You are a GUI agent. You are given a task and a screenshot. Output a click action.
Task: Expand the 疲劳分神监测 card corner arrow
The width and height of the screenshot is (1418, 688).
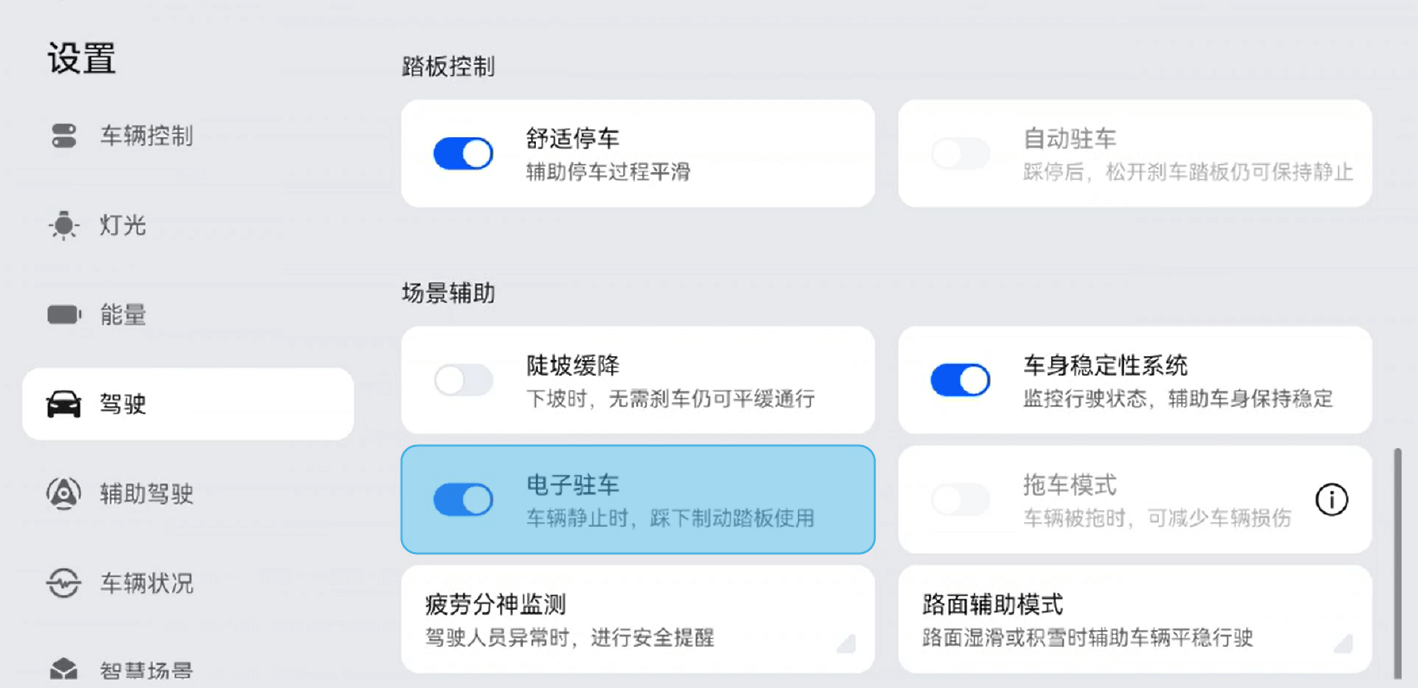pos(846,643)
